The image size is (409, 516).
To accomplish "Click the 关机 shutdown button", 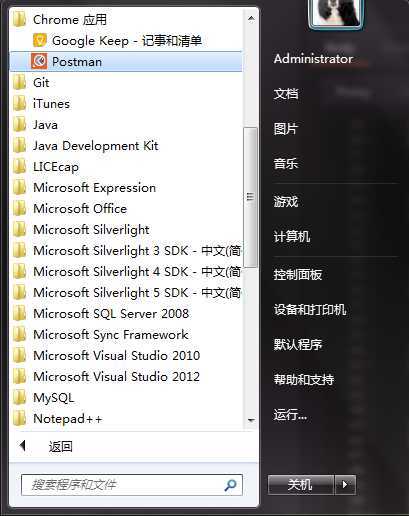I will (301, 484).
